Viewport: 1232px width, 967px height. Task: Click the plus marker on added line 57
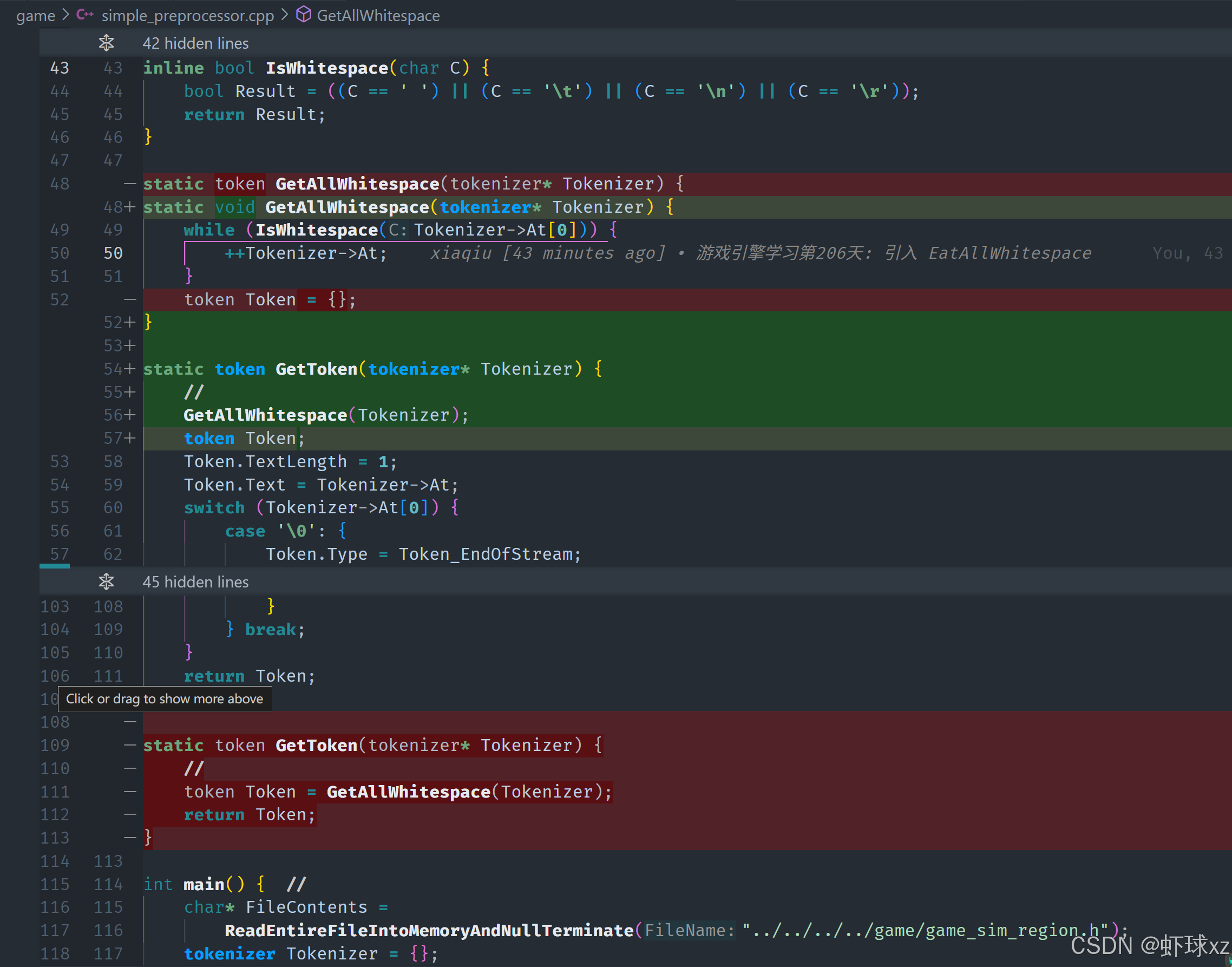[130, 438]
